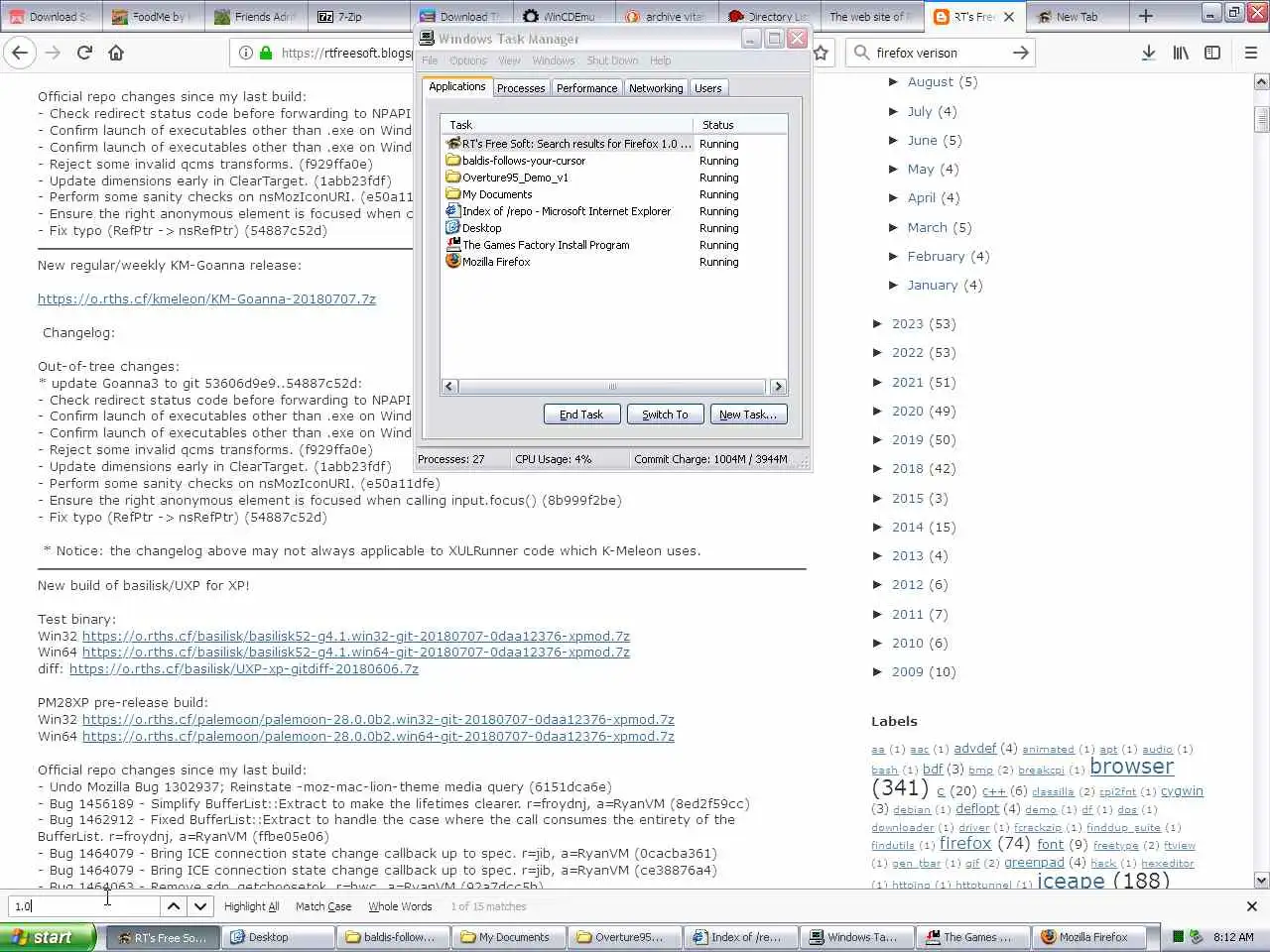Expand the 2012 archive year
The width and height of the screenshot is (1270, 952).
coord(878,584)
